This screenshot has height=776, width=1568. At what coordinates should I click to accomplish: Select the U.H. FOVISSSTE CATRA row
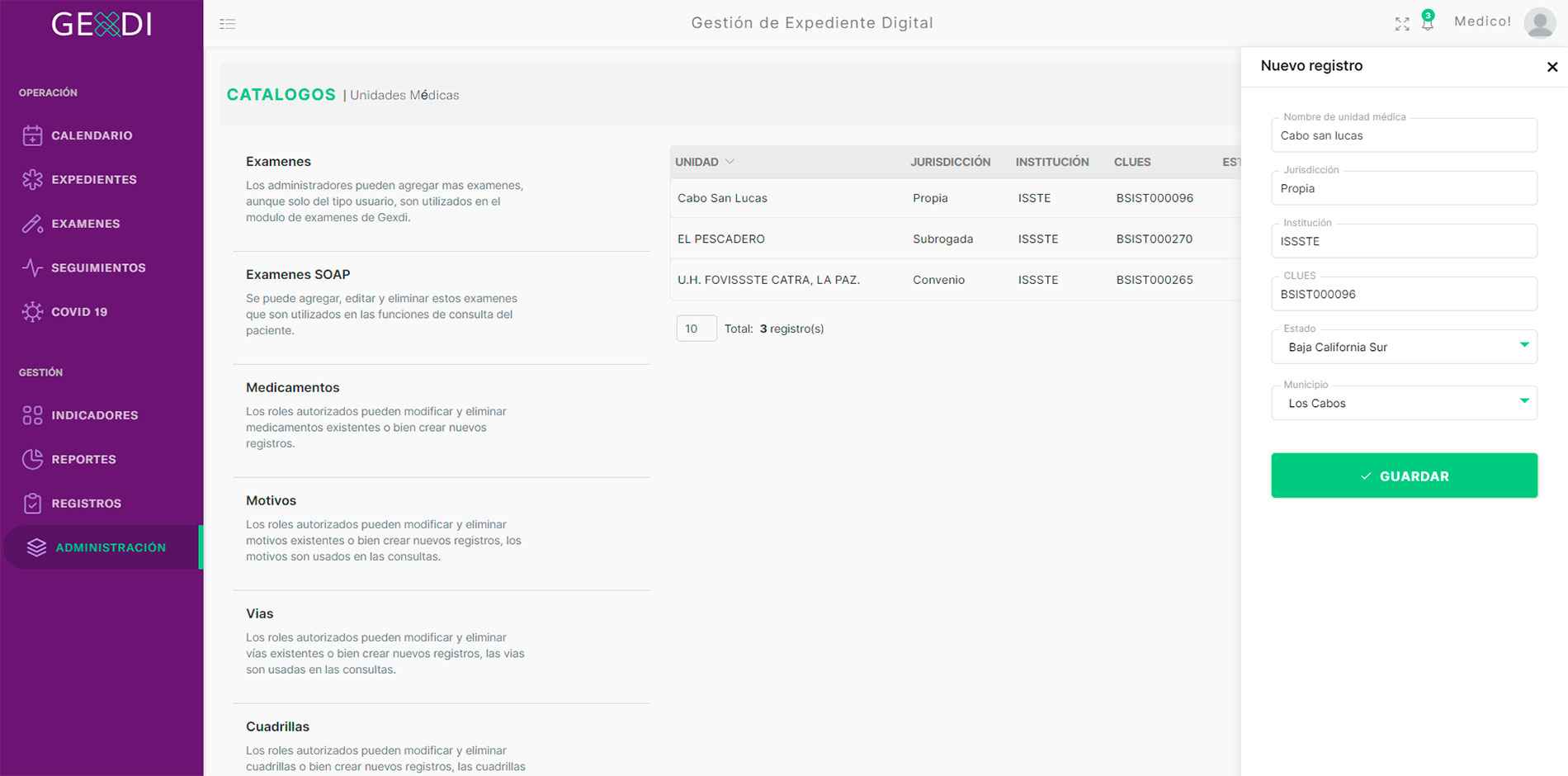click(955, 280)
